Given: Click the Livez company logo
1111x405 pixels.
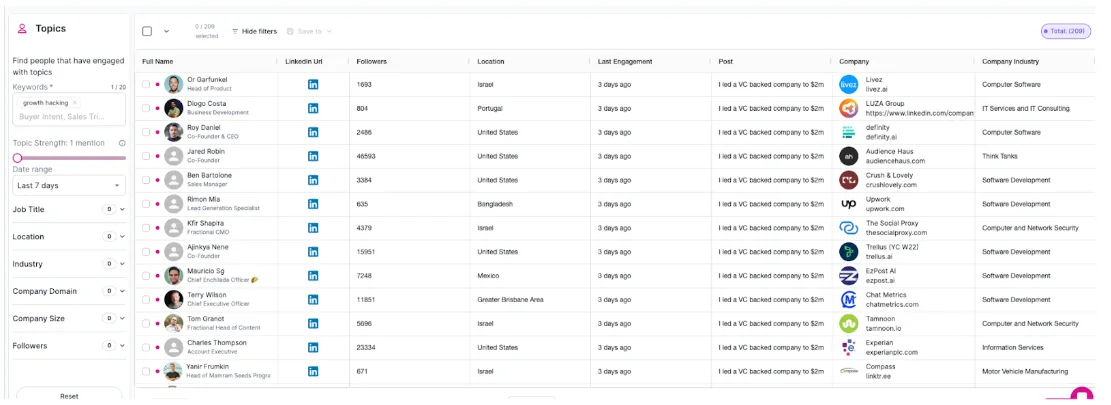Looking at the screenshot, I should [849, 84].
